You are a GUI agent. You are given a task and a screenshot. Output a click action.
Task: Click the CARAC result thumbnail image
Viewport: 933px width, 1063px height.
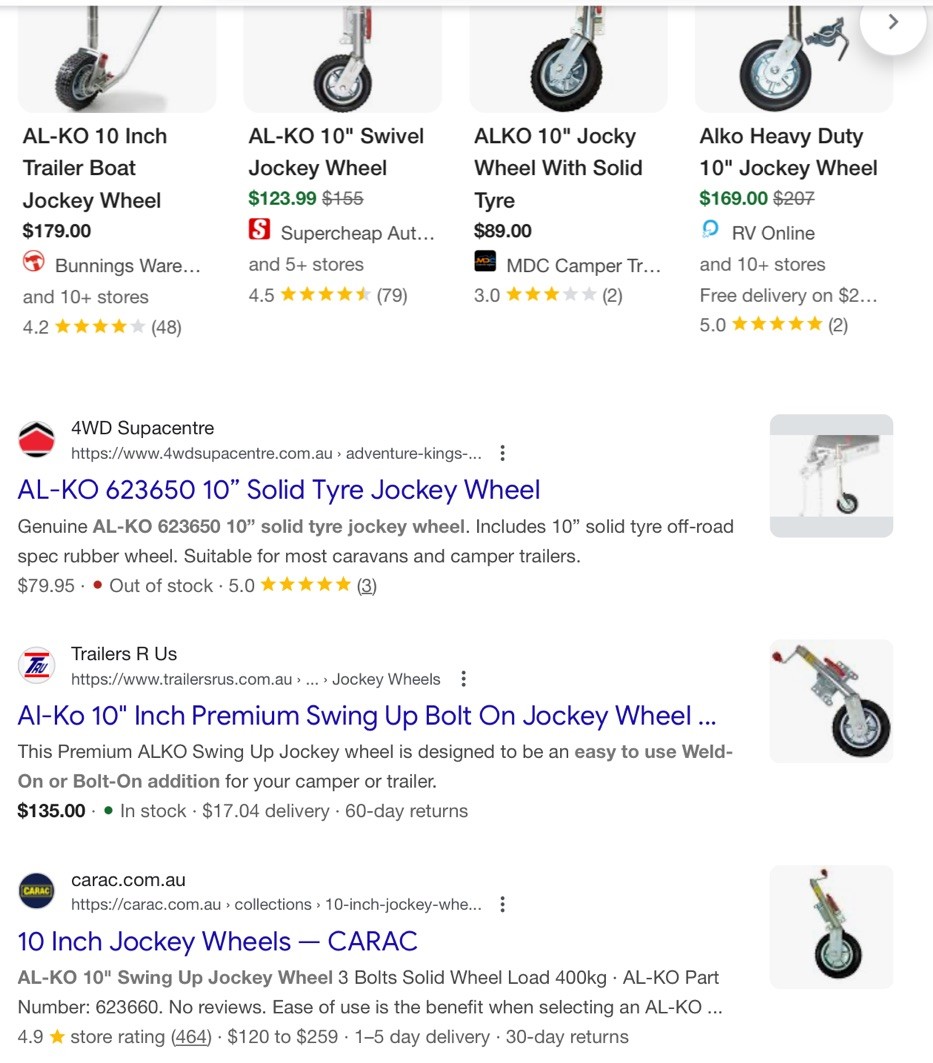click(831, 927)
